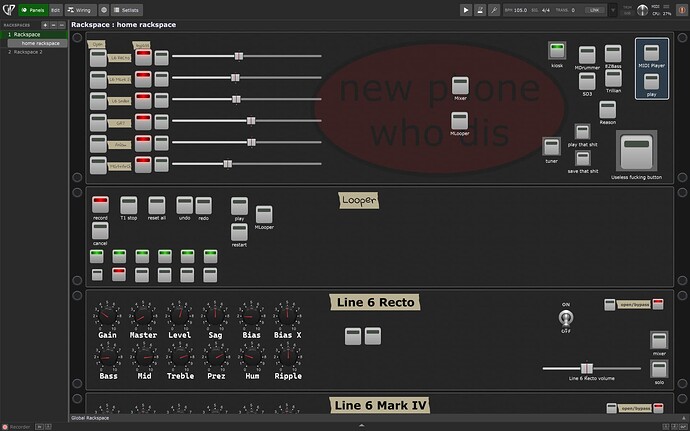Click the looper restart button

pyautogui.click(x=239, y=232)
